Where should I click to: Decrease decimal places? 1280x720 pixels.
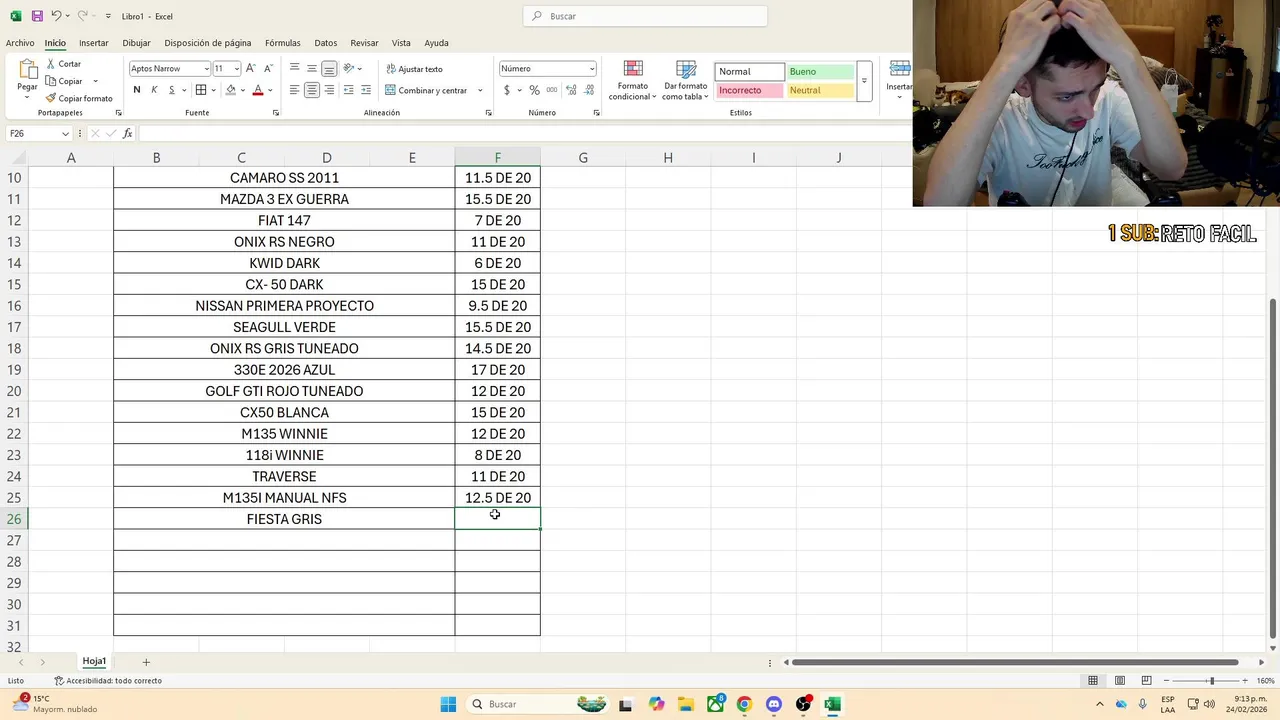point(587,90)
